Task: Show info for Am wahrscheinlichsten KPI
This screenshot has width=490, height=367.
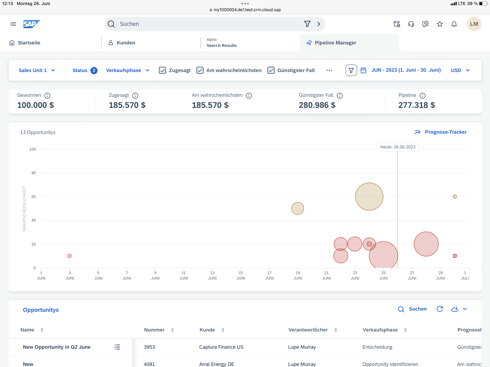Action: tap(249, 96)
